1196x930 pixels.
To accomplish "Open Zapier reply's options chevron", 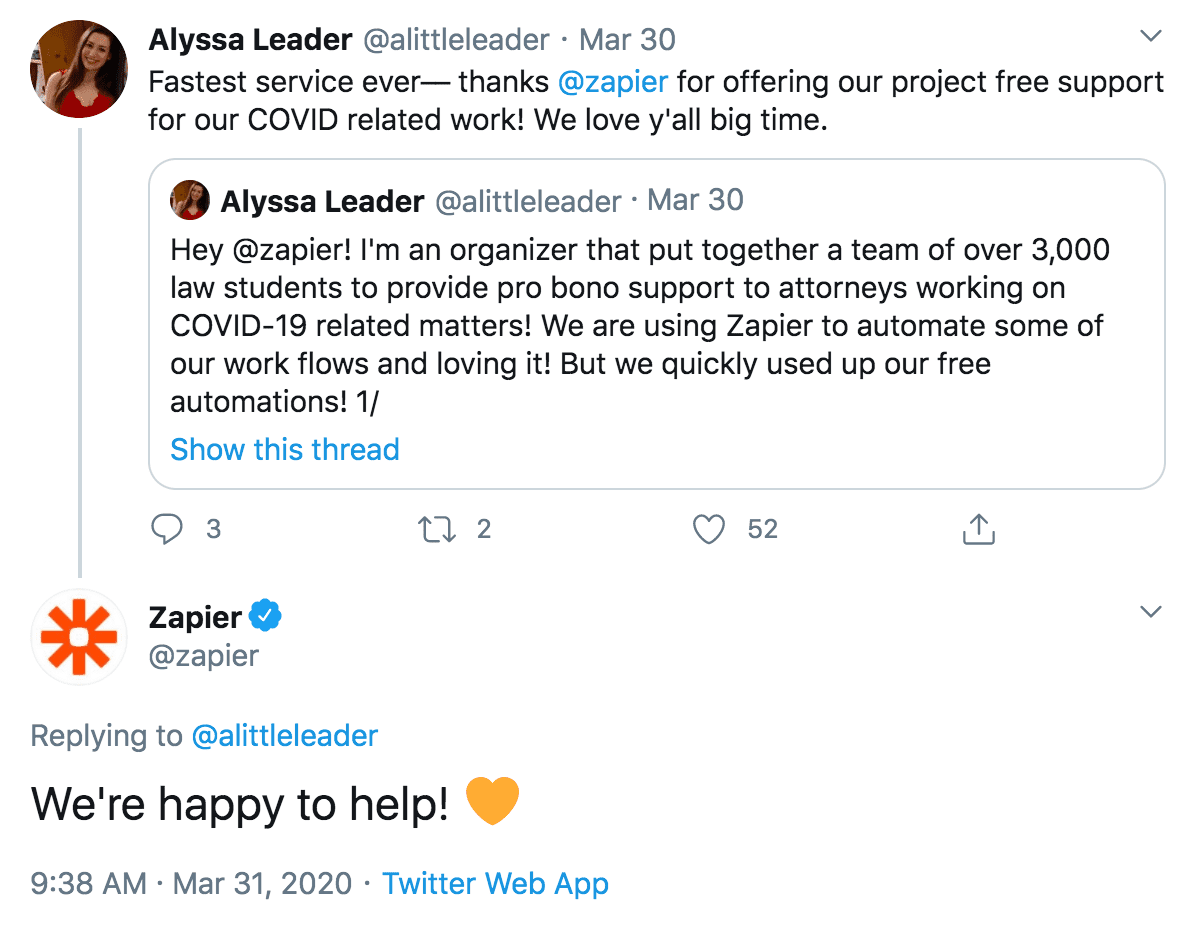I will tap(1151, 612).
